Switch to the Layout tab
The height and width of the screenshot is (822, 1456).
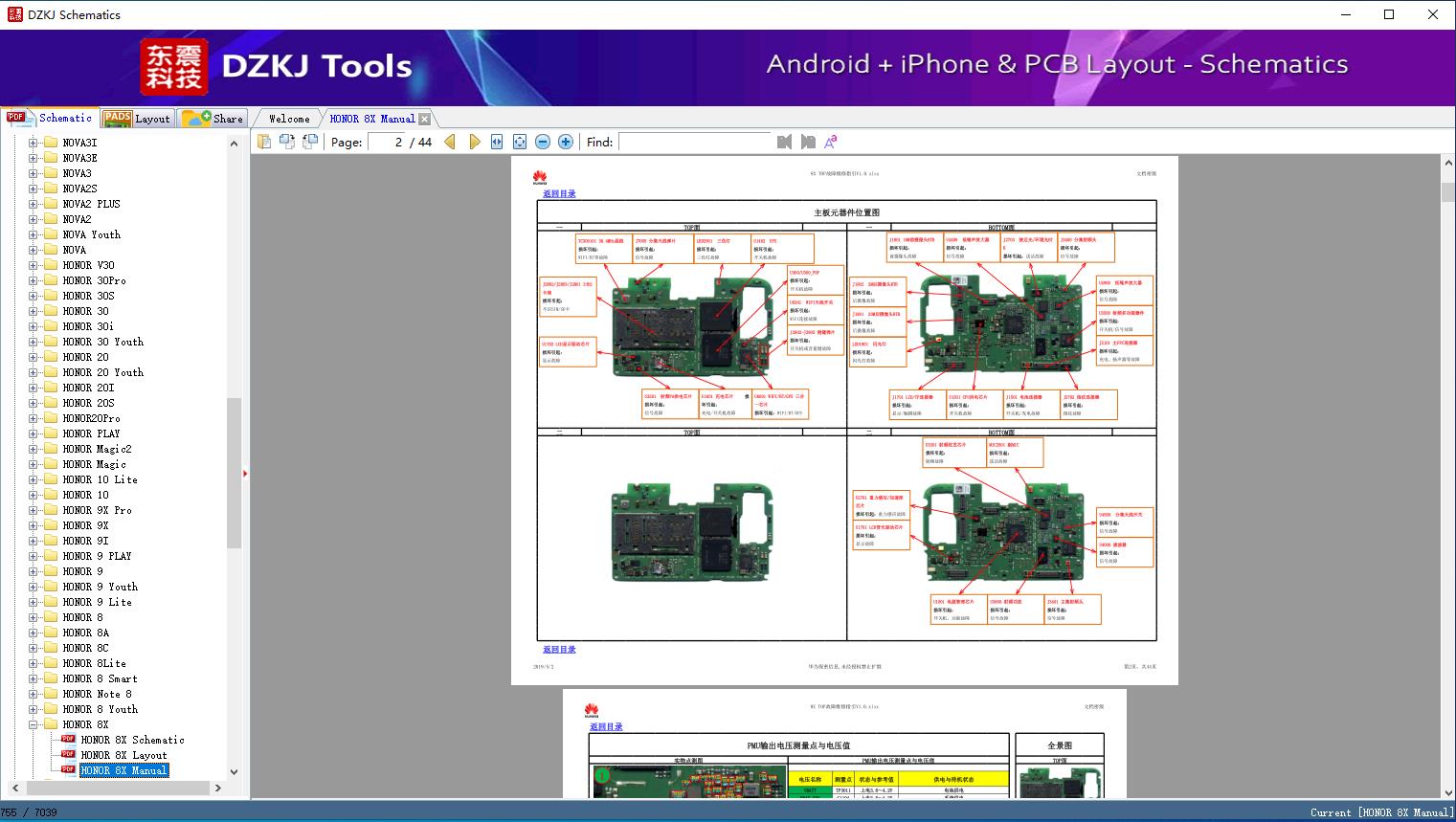[x=136, y=119]
